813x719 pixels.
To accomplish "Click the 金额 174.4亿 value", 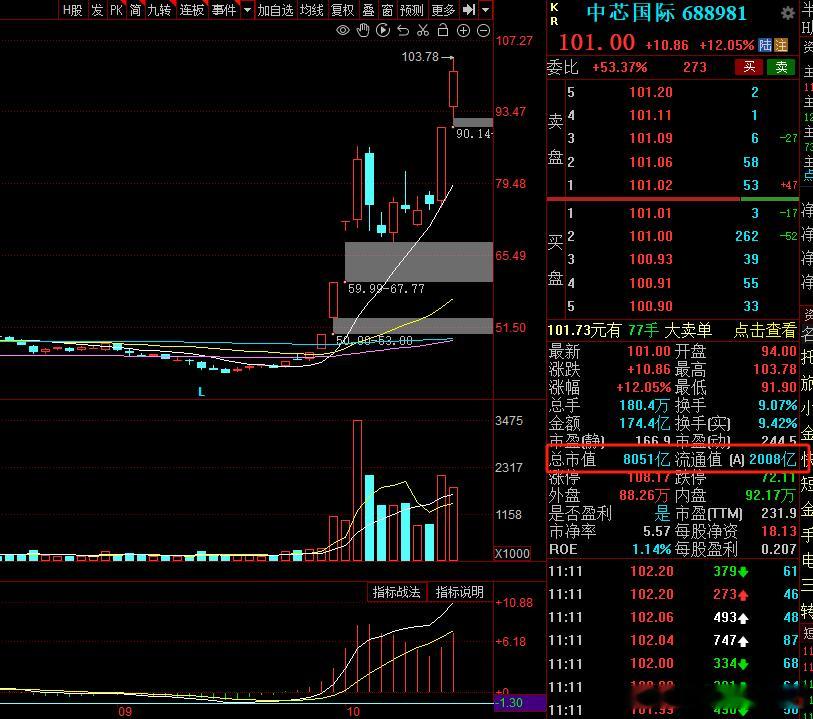I will [x=645, y=423].
